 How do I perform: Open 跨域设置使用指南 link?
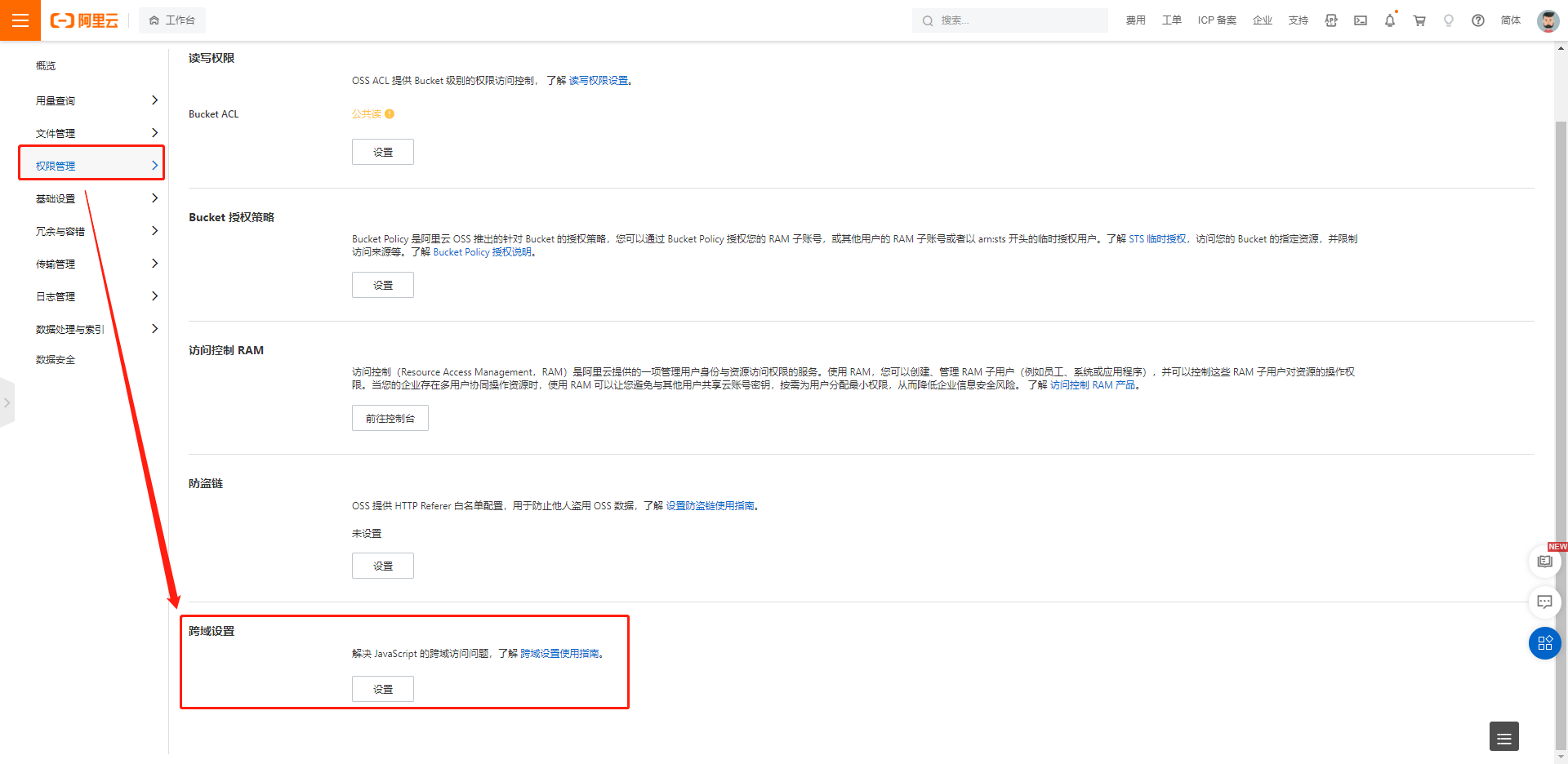pos(559,654)
